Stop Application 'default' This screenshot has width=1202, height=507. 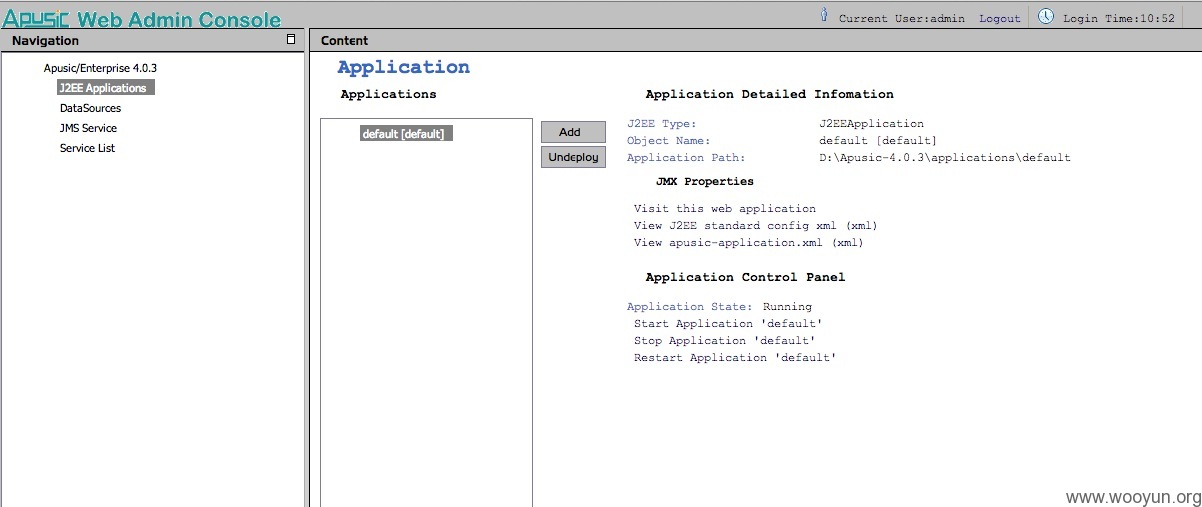point(724,341)
